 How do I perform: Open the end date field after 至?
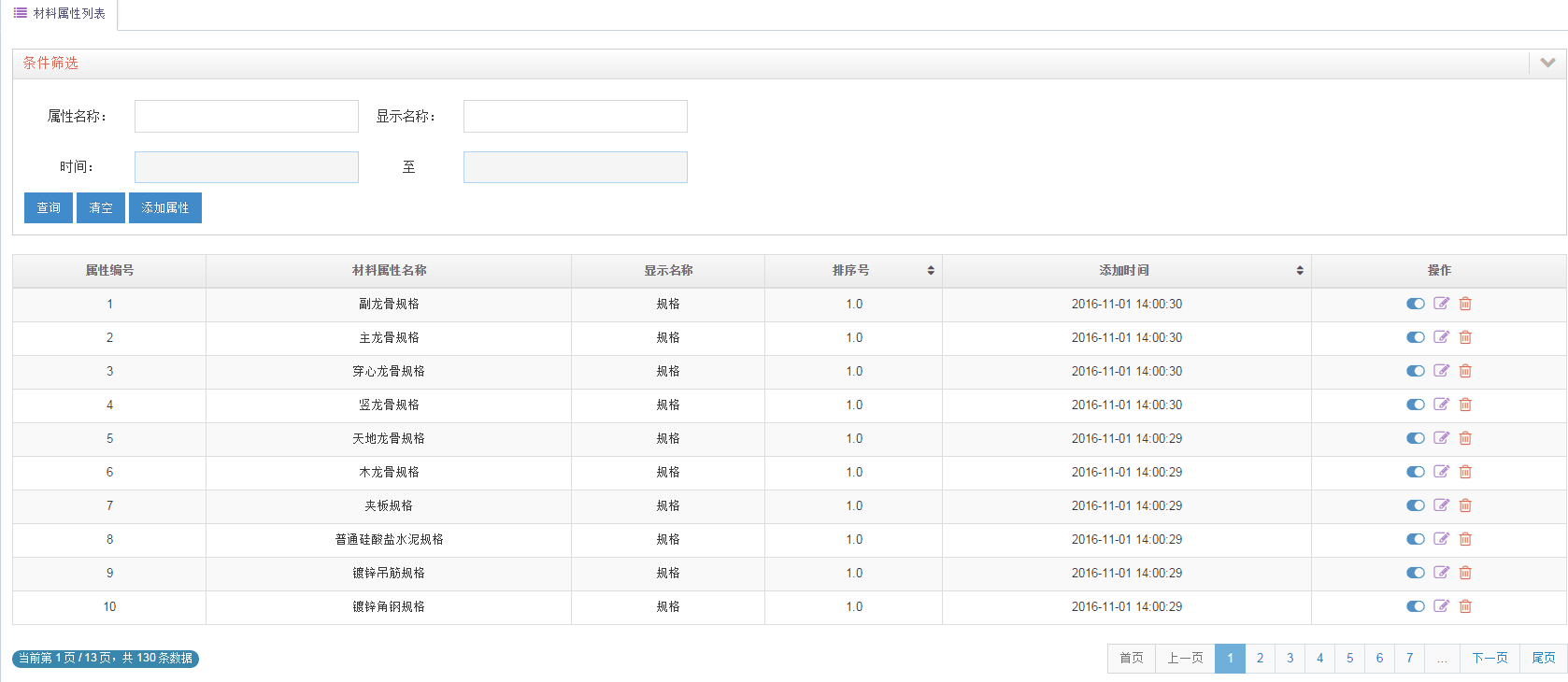[x=576, y=167]
